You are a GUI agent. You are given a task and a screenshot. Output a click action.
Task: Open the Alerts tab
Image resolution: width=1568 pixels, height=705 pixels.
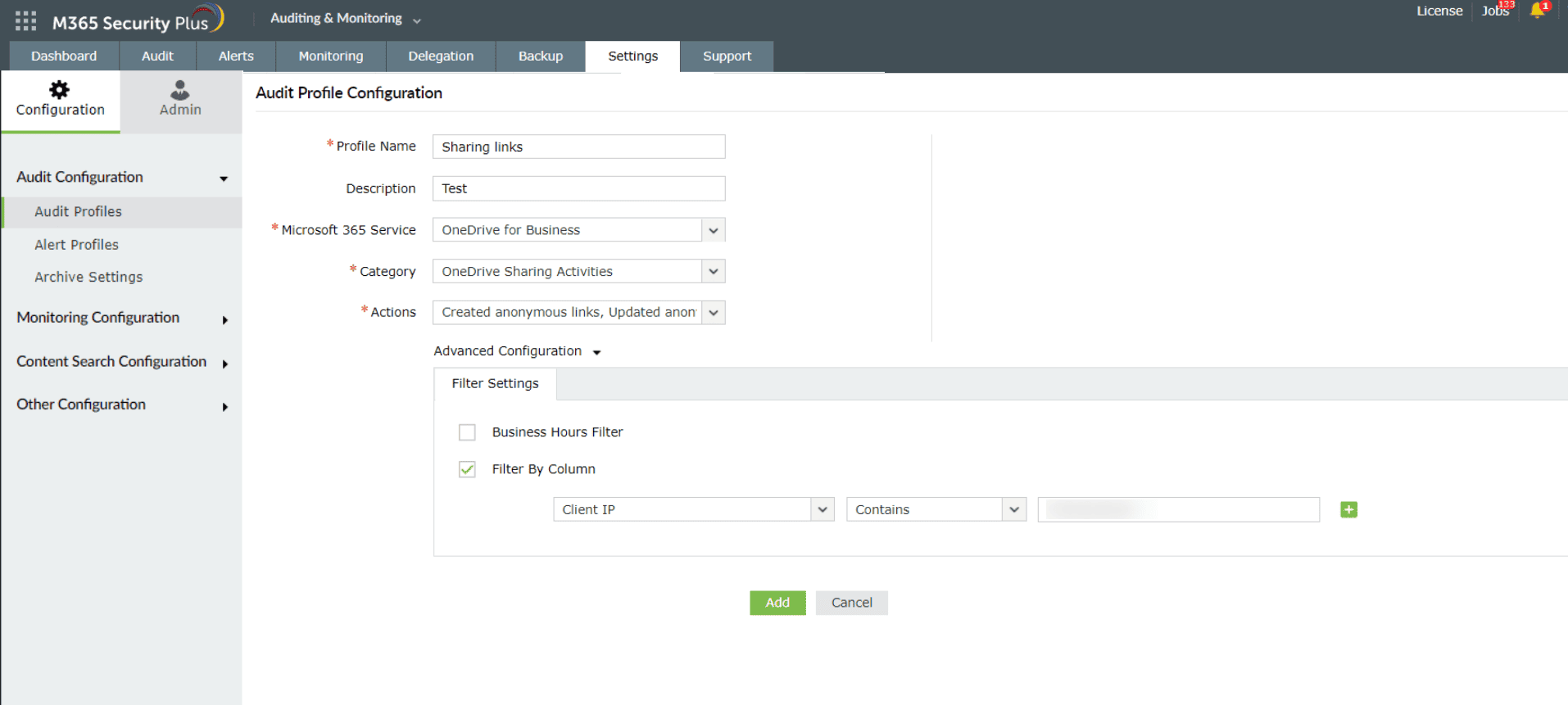tap(236, 56)
